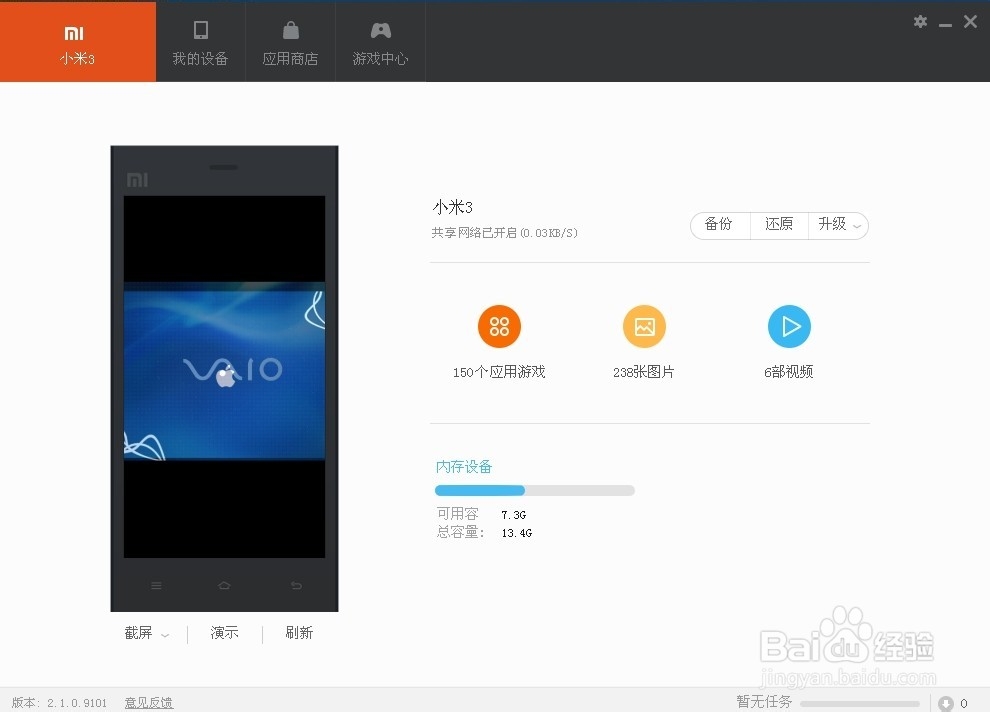Click the 演示 demo button

(225, 632)
